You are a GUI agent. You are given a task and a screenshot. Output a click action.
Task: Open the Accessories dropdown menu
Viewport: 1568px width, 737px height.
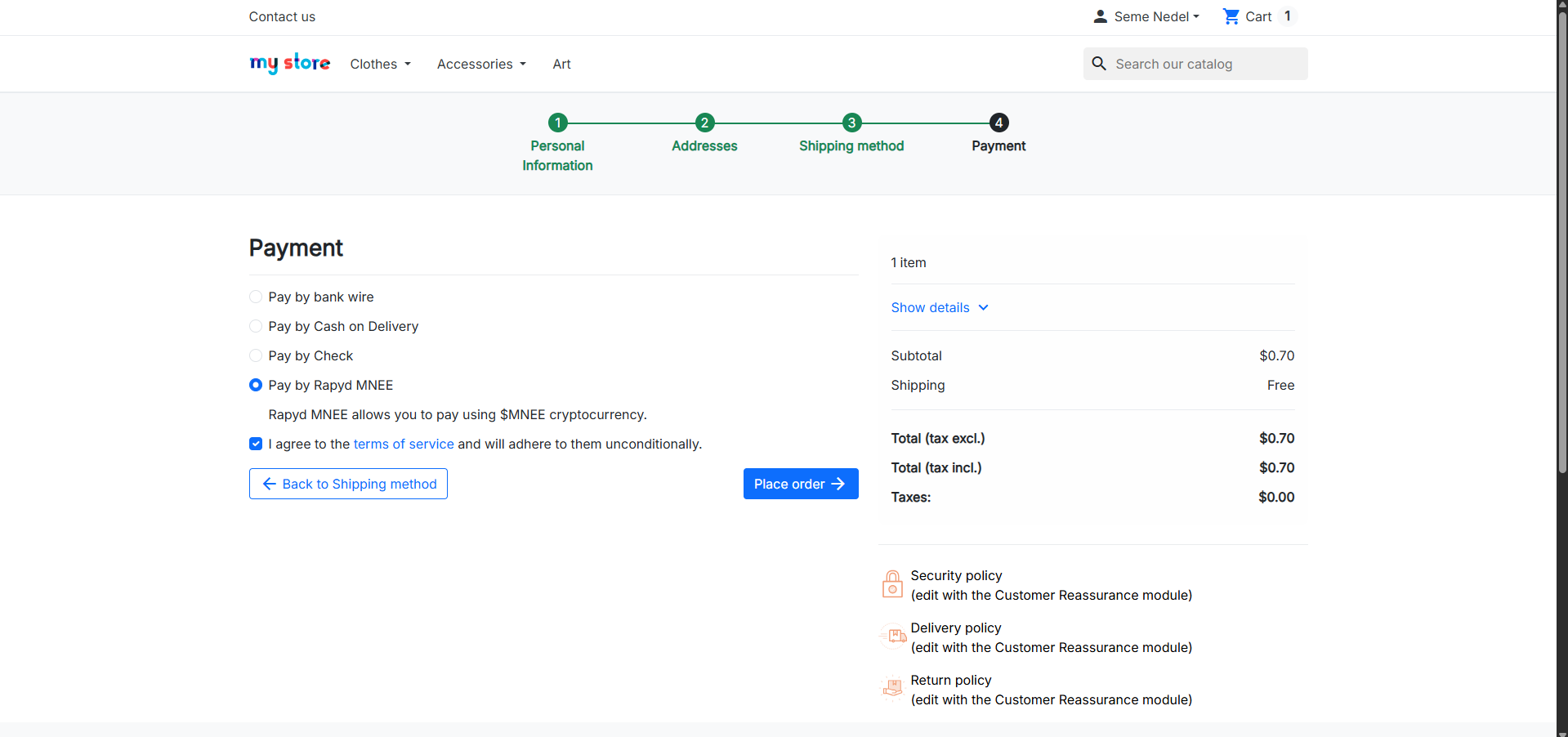point(481,64)
